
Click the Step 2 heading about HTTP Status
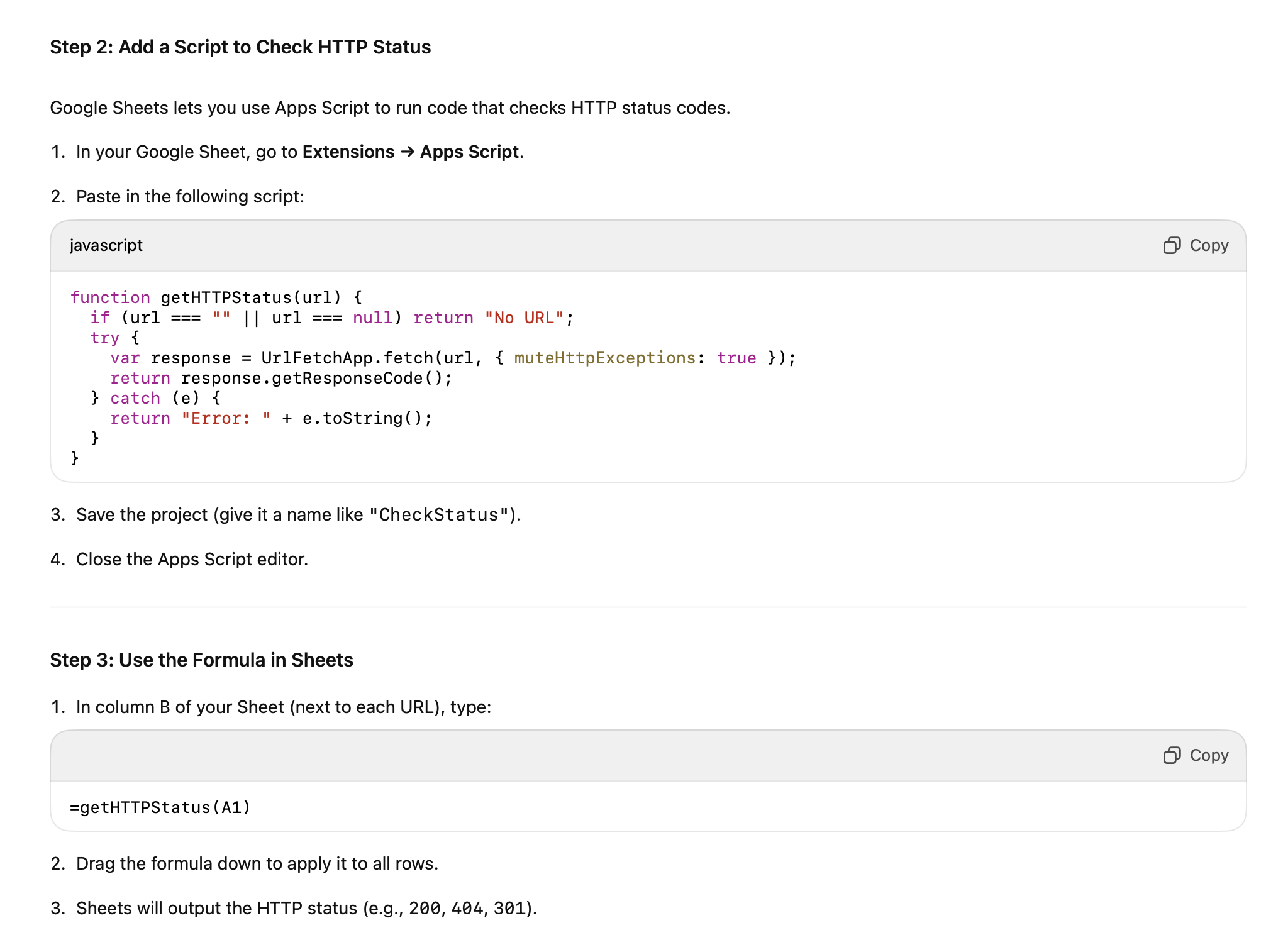click(x=241, y=47)
